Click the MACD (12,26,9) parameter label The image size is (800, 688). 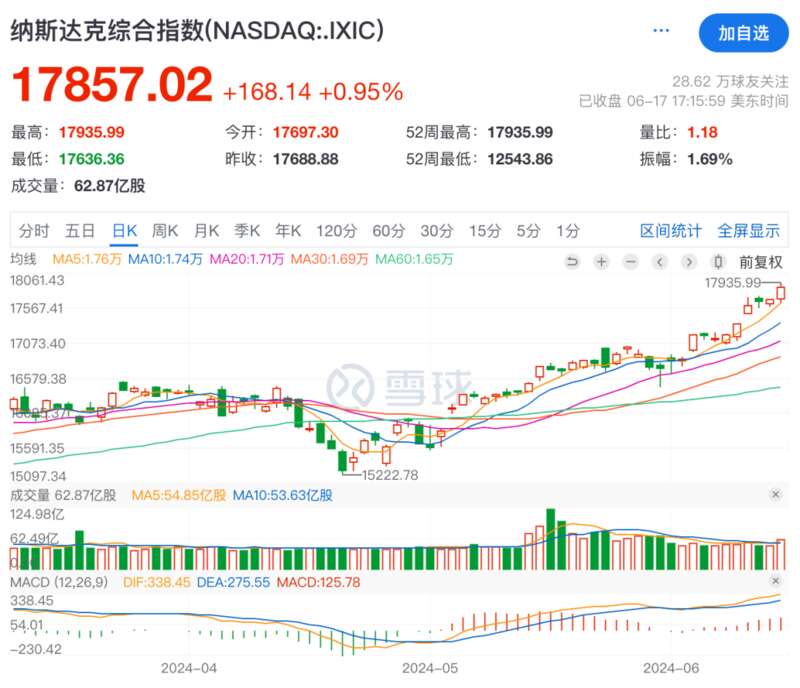click(x=59, y=582)
